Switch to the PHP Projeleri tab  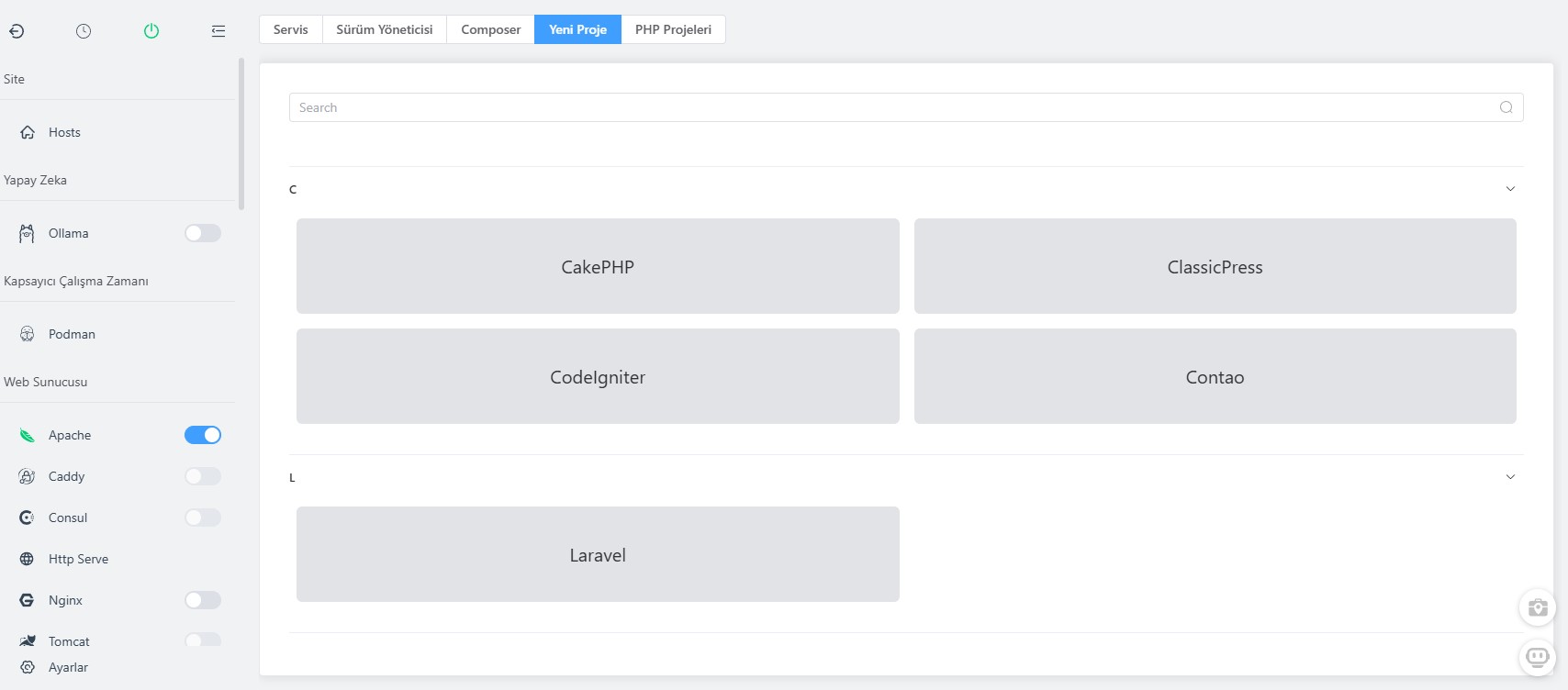coord(673,29)
